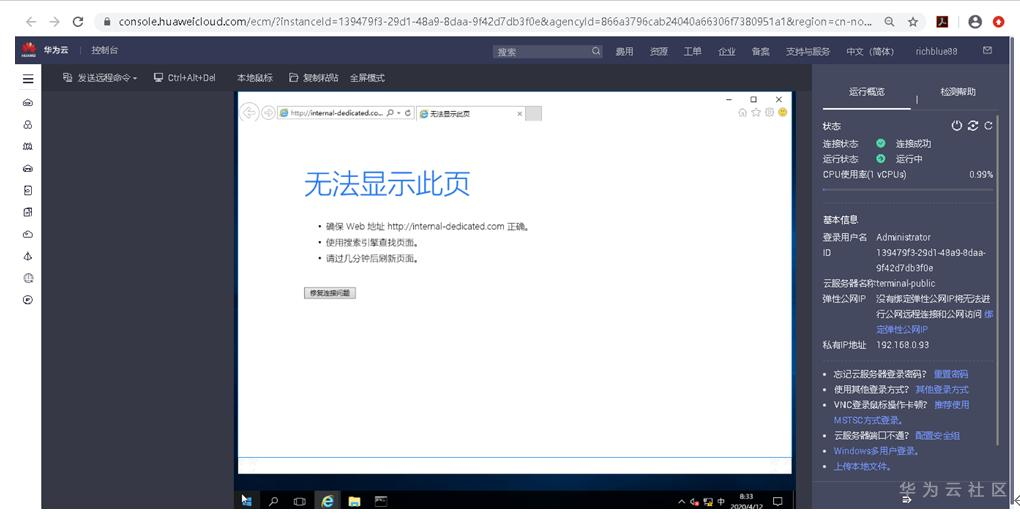Click the 上传本地文件 link
The image size is (1020, 515).
(862, 466)
